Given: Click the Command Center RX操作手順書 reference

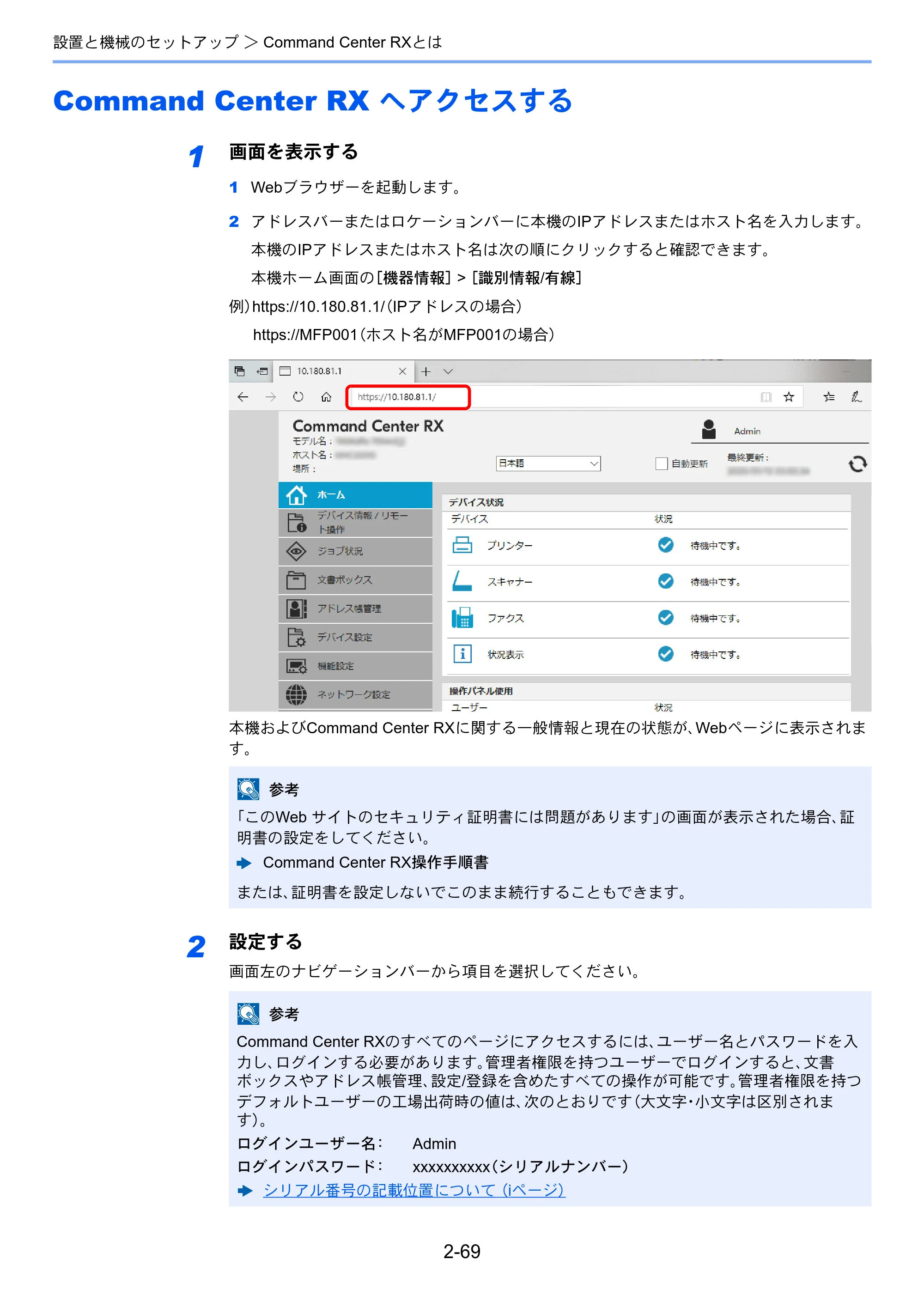Looking at the screenshot, I should 376,863.
